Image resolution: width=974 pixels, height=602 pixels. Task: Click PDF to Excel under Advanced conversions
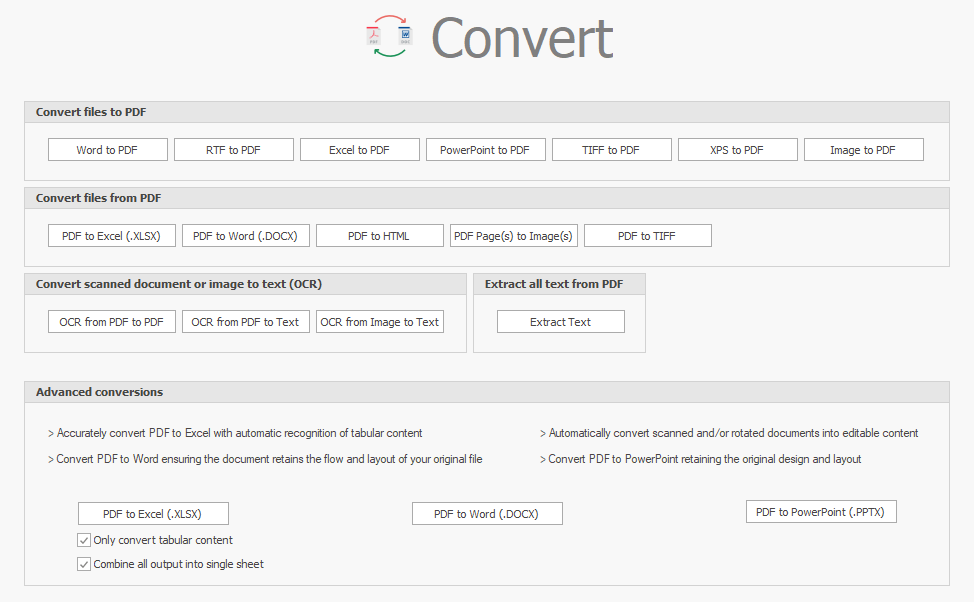(x=153, y=514)
